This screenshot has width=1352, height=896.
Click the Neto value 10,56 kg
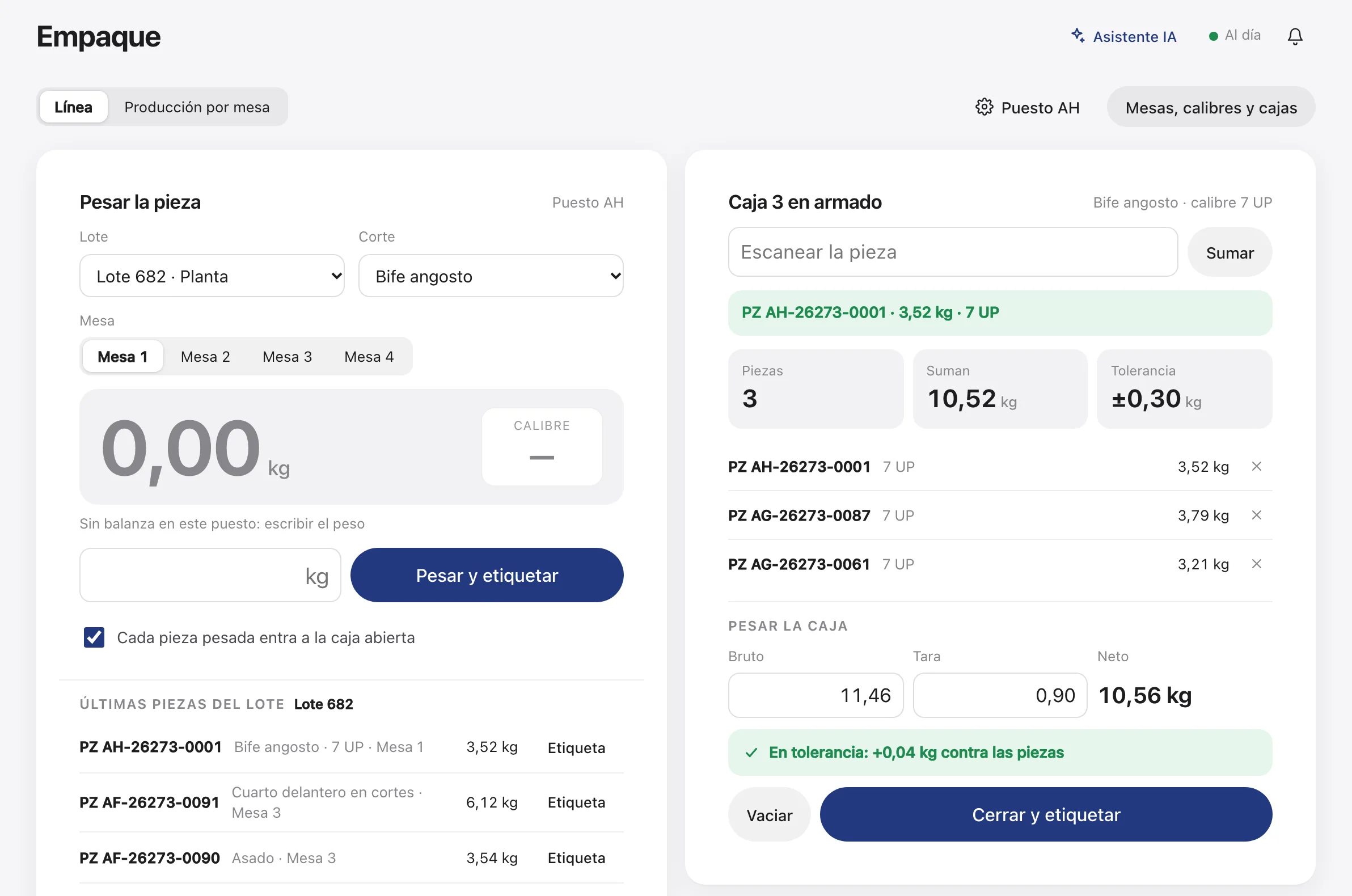coord(1145,695)
